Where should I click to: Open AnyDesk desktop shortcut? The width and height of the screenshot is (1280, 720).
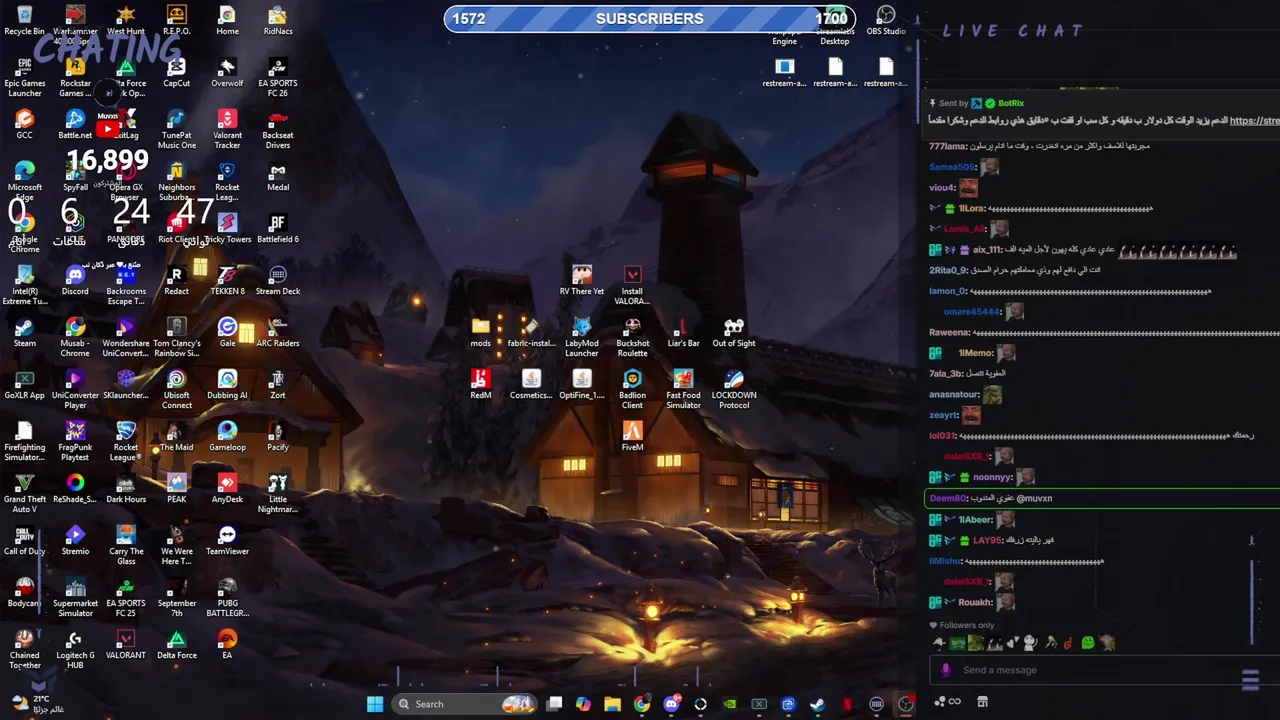(227, 488)
